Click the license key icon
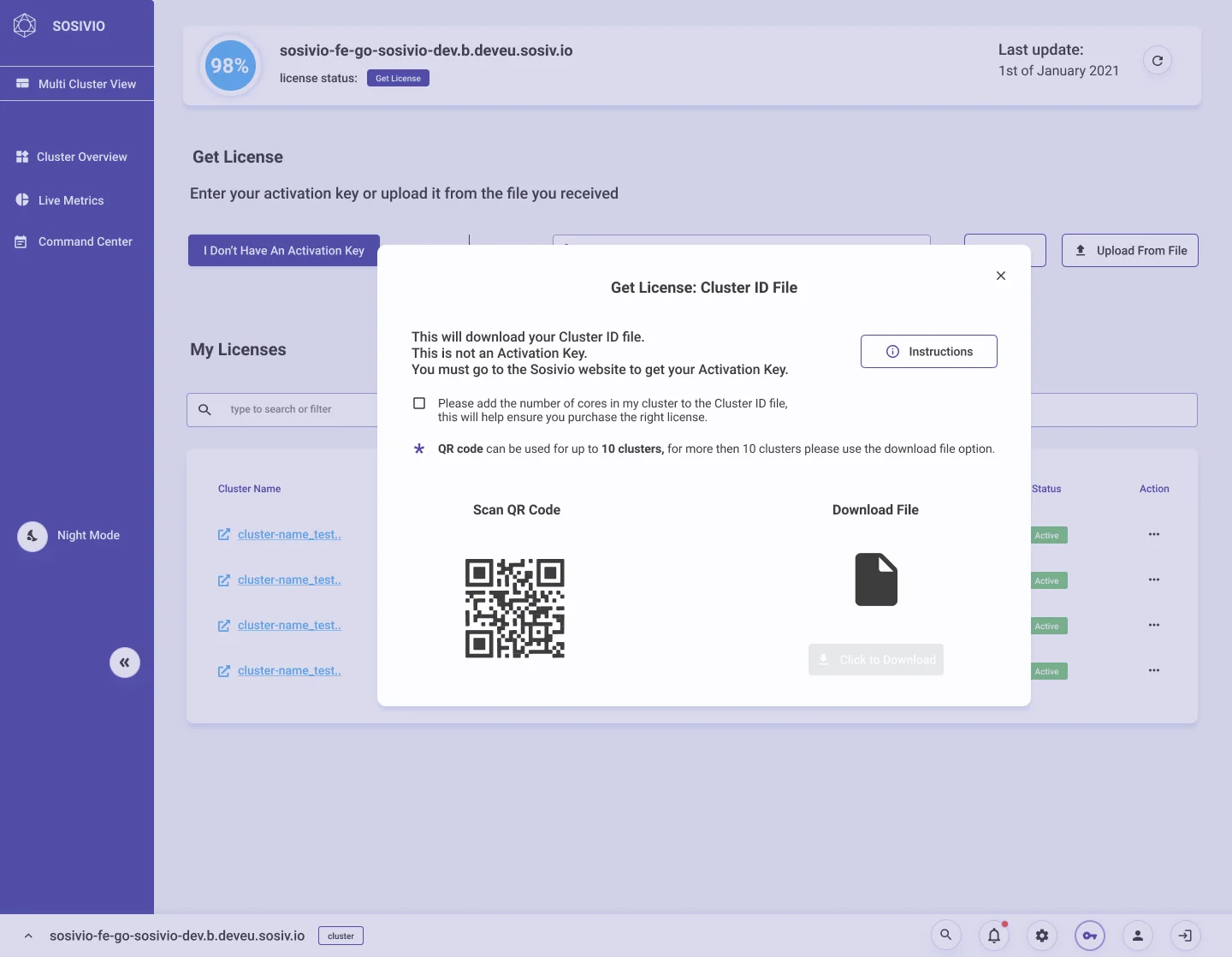The width and height of the screenshot is (1232, 957). [x=1090, y=936]
